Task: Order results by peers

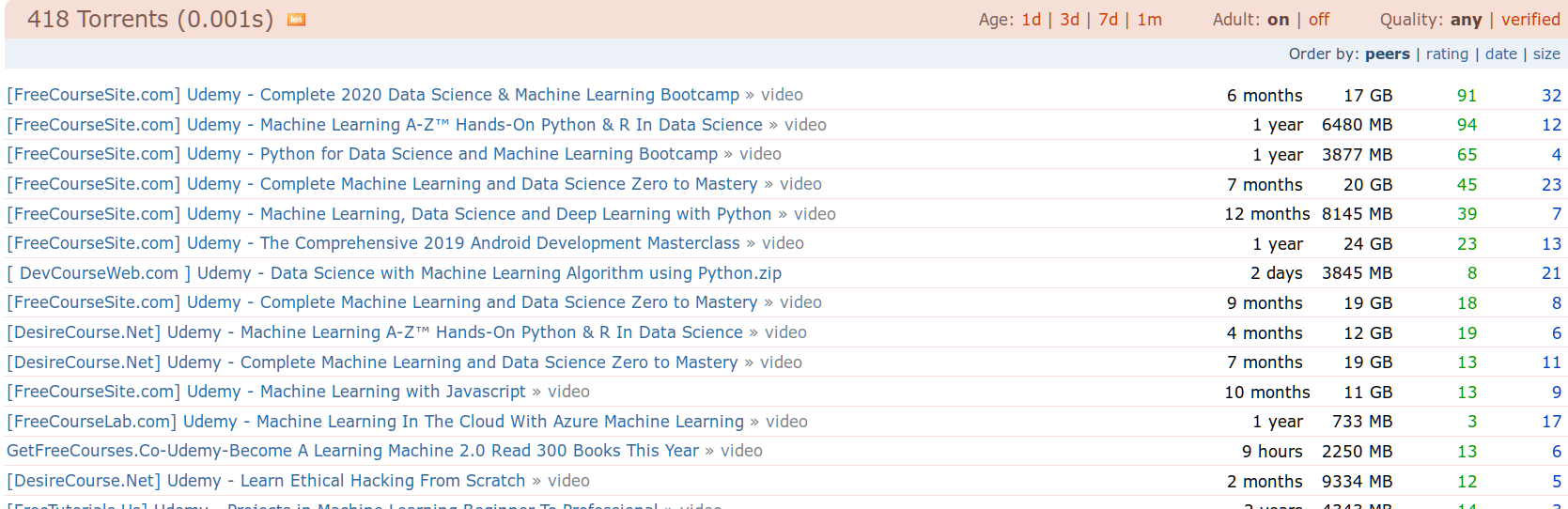Action: point(1388,54)
